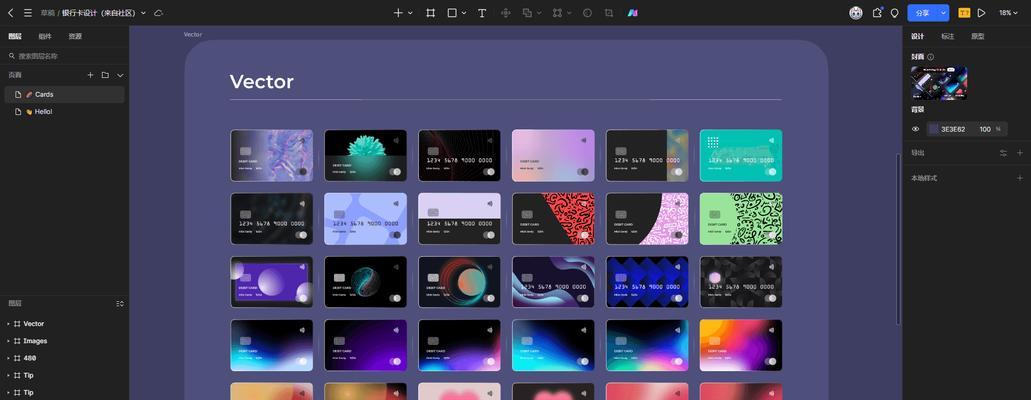Select the Text tool
This screenshot has width=1031, height=400.
tap(482, 12)
